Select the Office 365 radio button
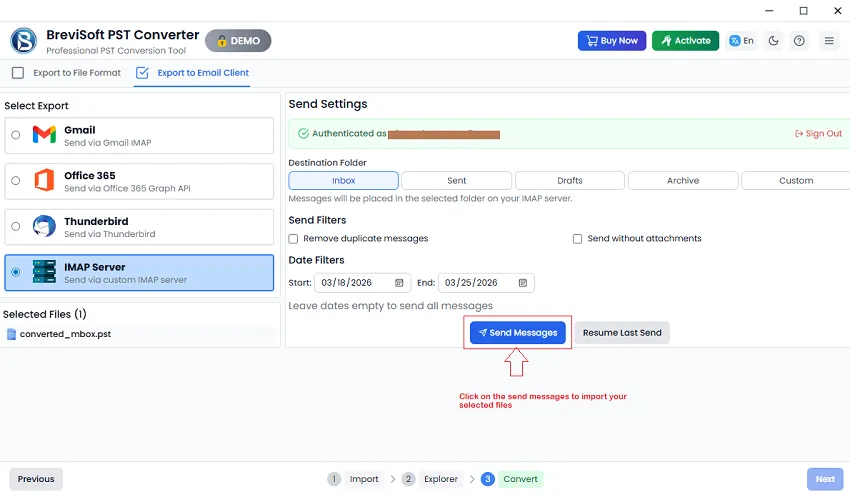The image size is (850, 497). pyautogui.click(x=16, y=180)
